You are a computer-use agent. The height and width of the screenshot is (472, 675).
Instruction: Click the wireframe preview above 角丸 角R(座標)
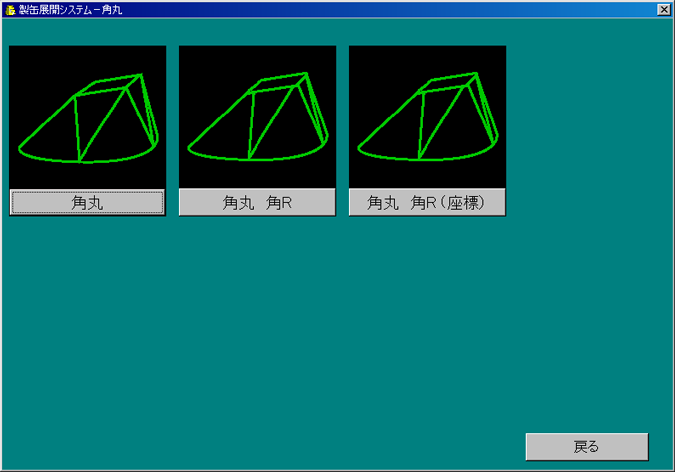(x=427, y=117)
